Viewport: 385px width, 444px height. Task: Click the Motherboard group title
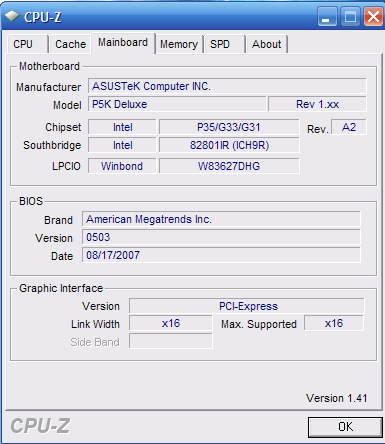(x=49, y=66)
